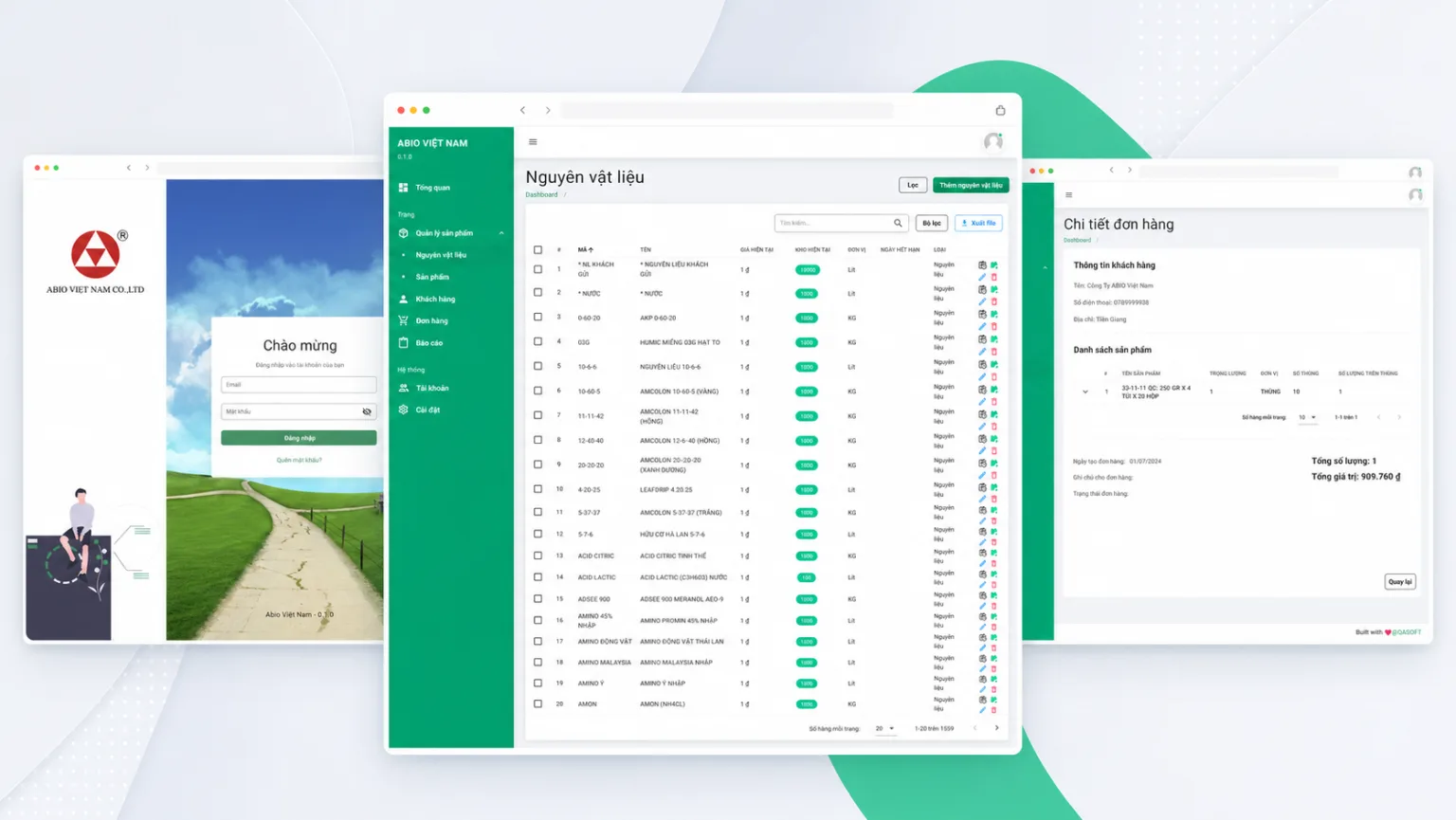Click the browser back arrow in the main window
The height and width of the screenshot is (820, 1456).
click(522, 110)
